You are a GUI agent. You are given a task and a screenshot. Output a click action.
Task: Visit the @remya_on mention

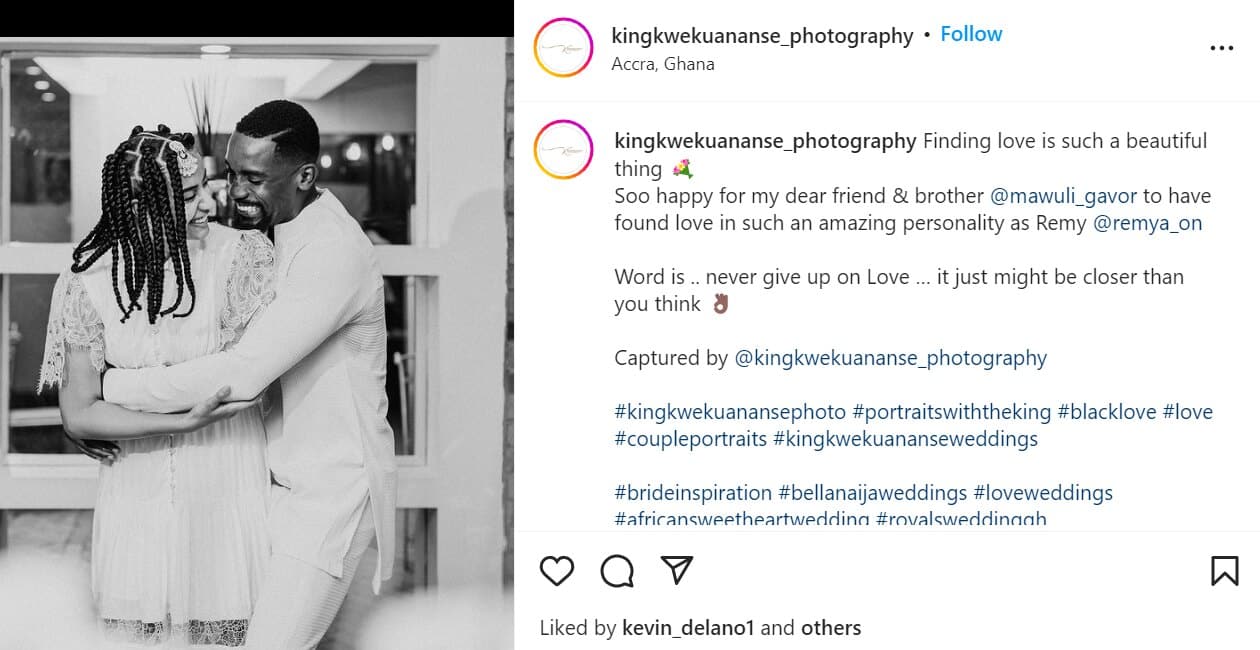1148,222
